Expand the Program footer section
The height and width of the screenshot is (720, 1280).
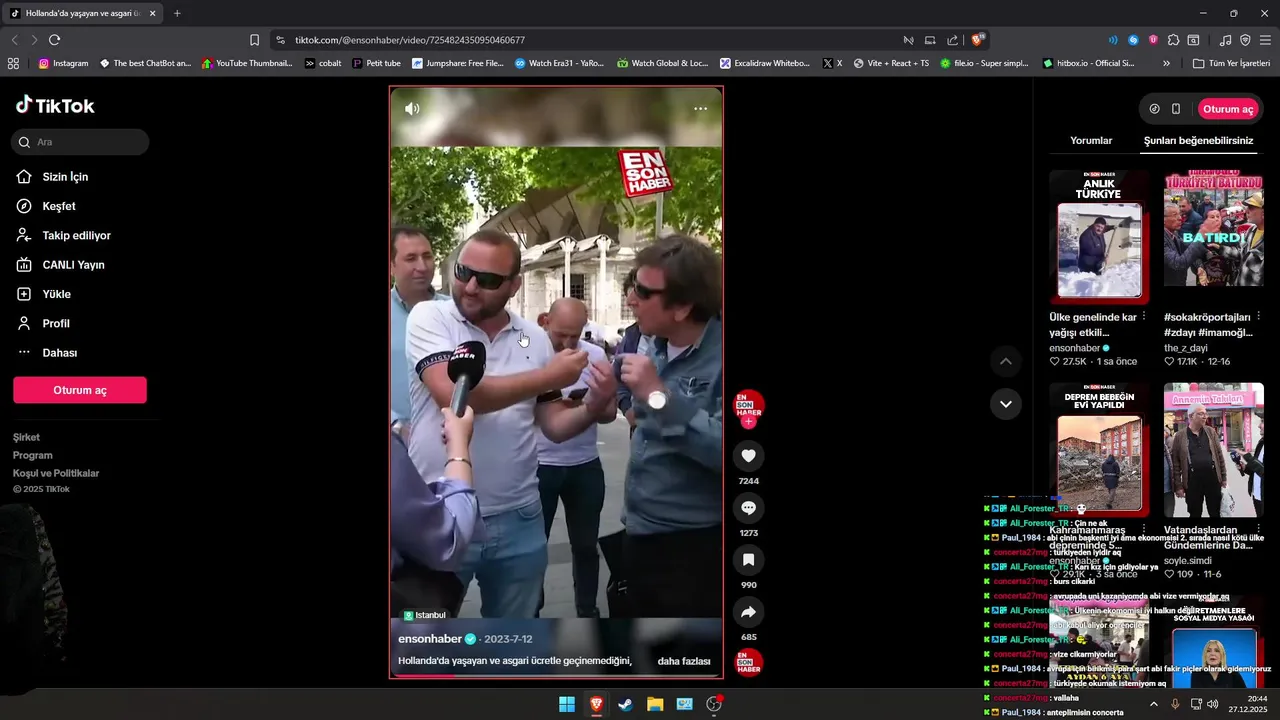click(33, 455)
